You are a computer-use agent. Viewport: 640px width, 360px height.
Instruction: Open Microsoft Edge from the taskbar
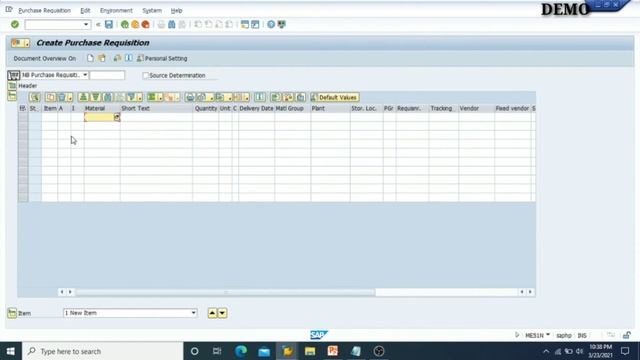pyautogui.click(x=241, y=351)
